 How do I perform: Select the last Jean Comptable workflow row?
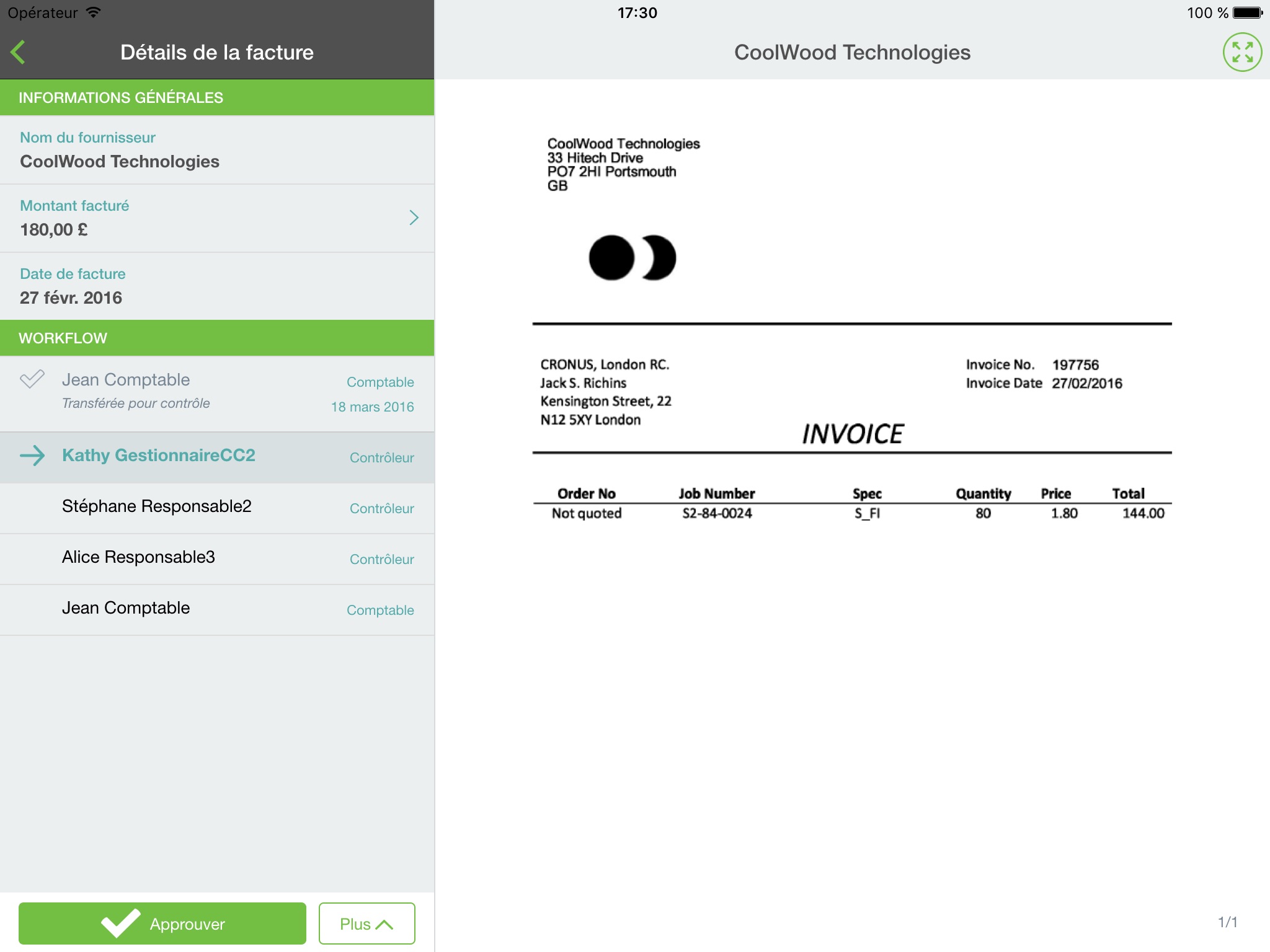pos(217,610)
